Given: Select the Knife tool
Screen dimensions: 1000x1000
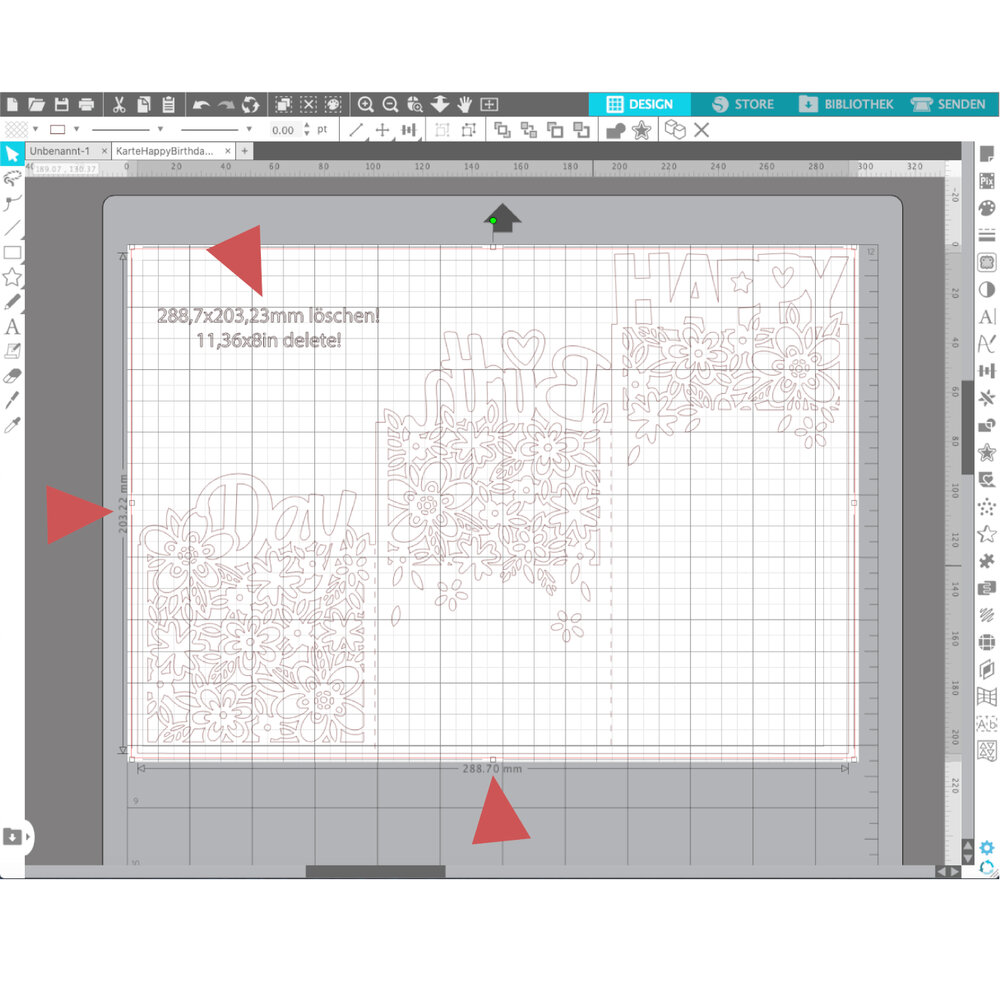Looking at the screenshot, I should (x=12, y=400).
